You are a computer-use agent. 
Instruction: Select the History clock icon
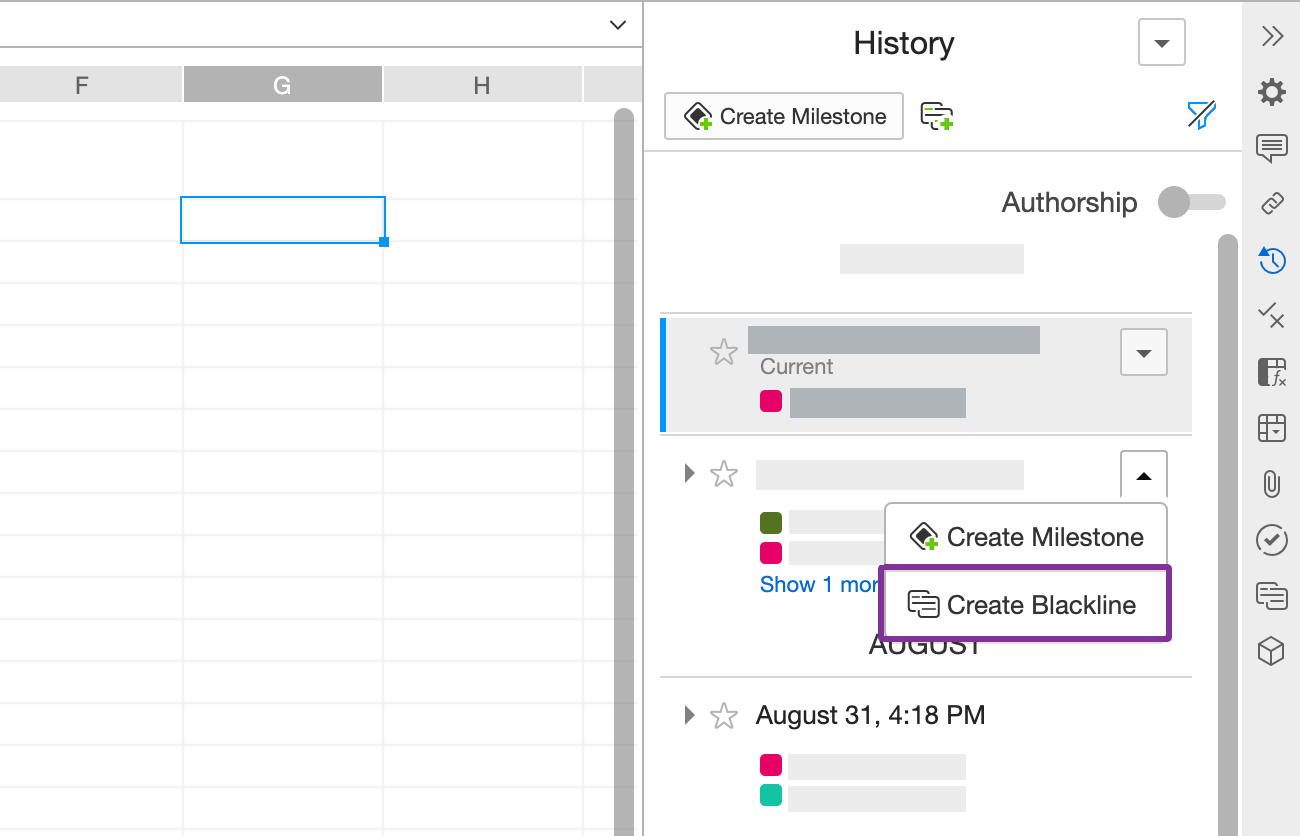pos(1271,260)
